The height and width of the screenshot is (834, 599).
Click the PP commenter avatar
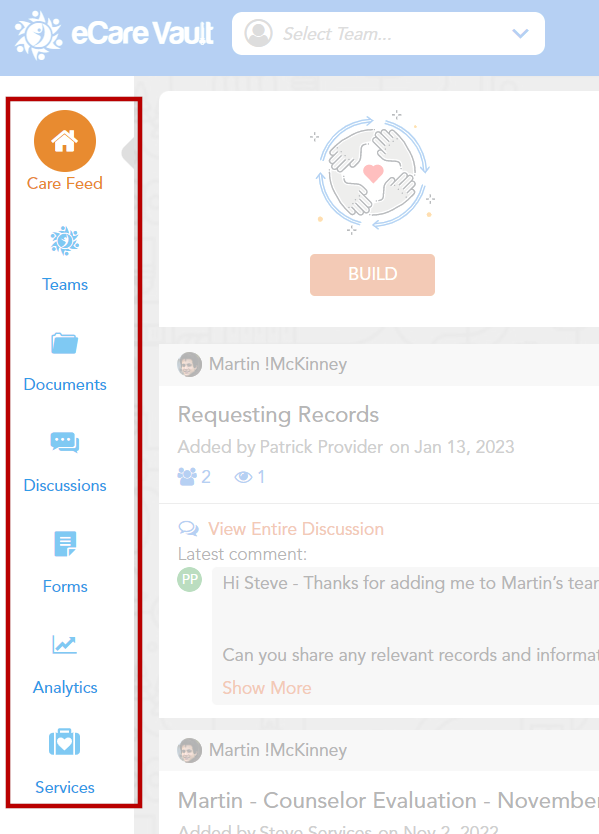click(x=189, y=579)
